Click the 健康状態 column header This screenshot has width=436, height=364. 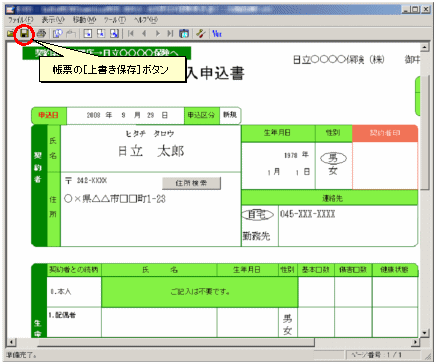[x=394, y=270]
